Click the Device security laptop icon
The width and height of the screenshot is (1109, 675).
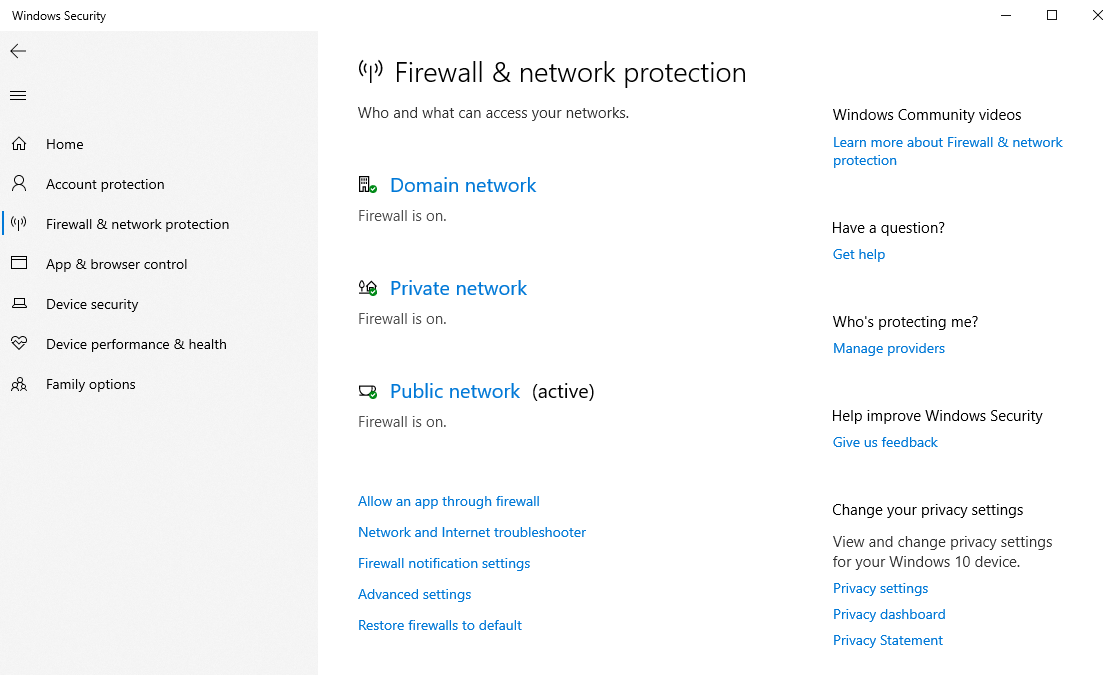coord(19,304)
